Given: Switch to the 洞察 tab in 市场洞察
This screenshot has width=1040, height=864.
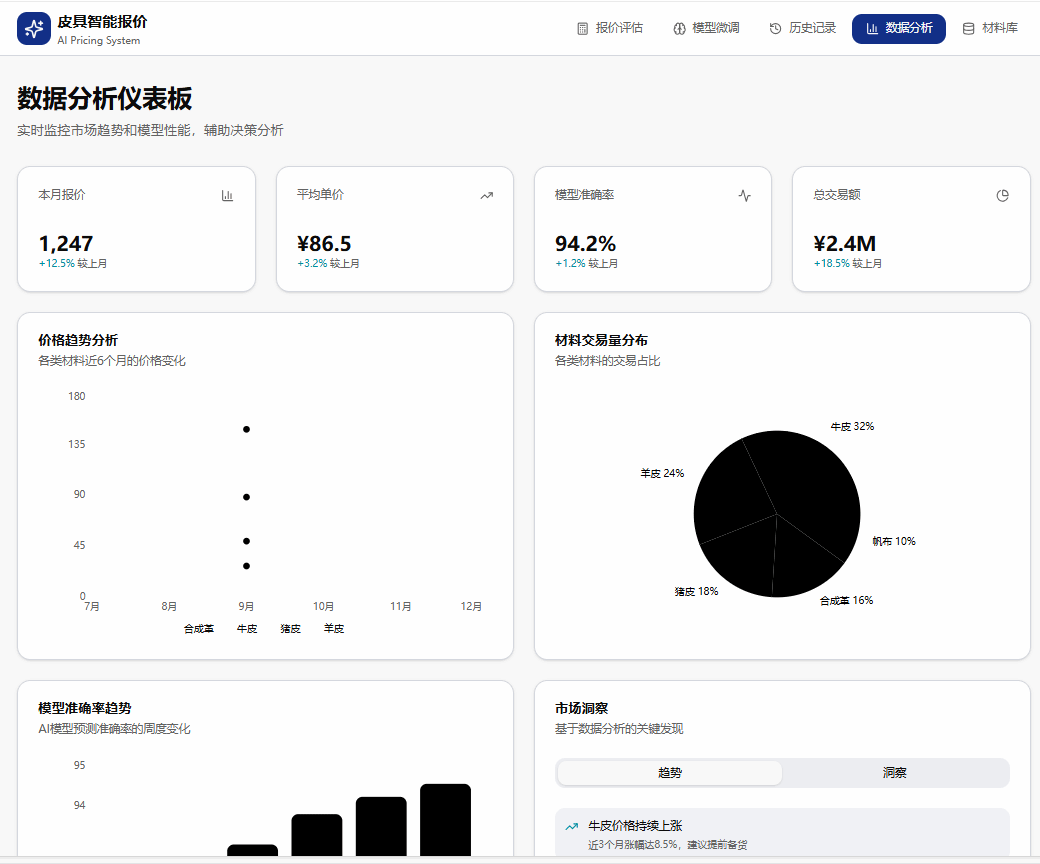Looking at the screenshot, I should (894, 773).
